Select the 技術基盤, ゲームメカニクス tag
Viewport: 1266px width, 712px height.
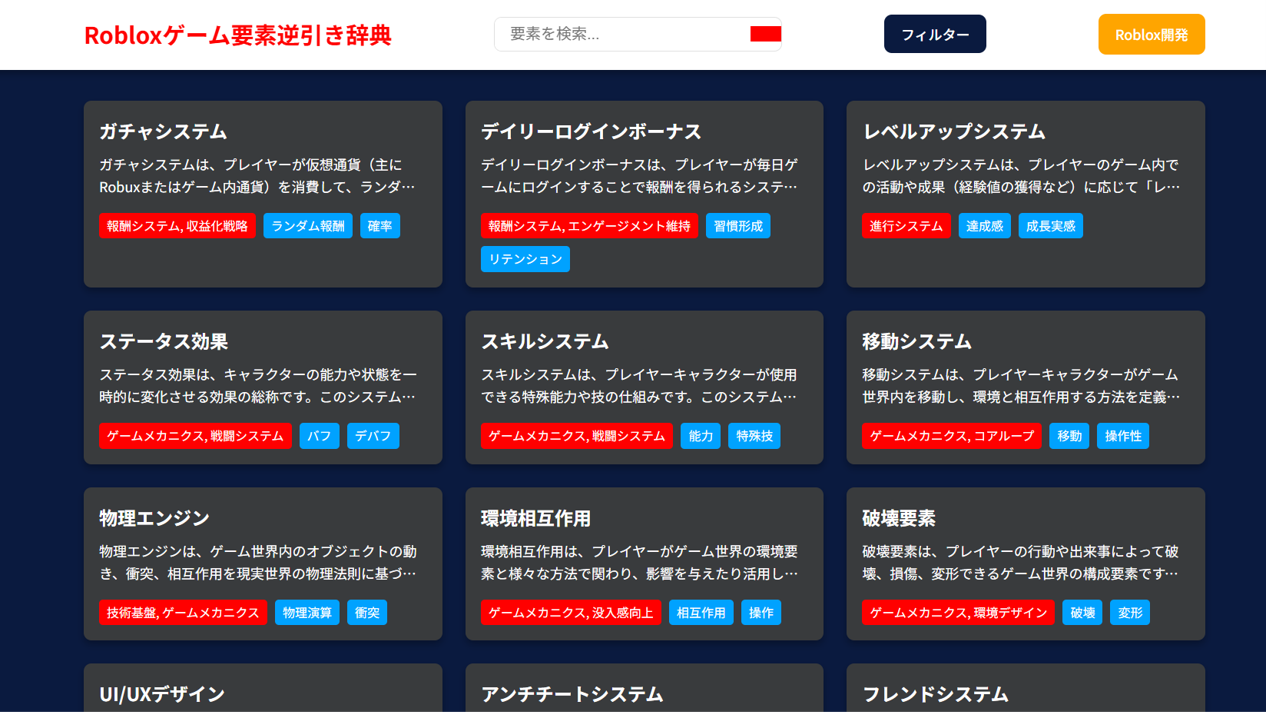(x=183, y=613)
